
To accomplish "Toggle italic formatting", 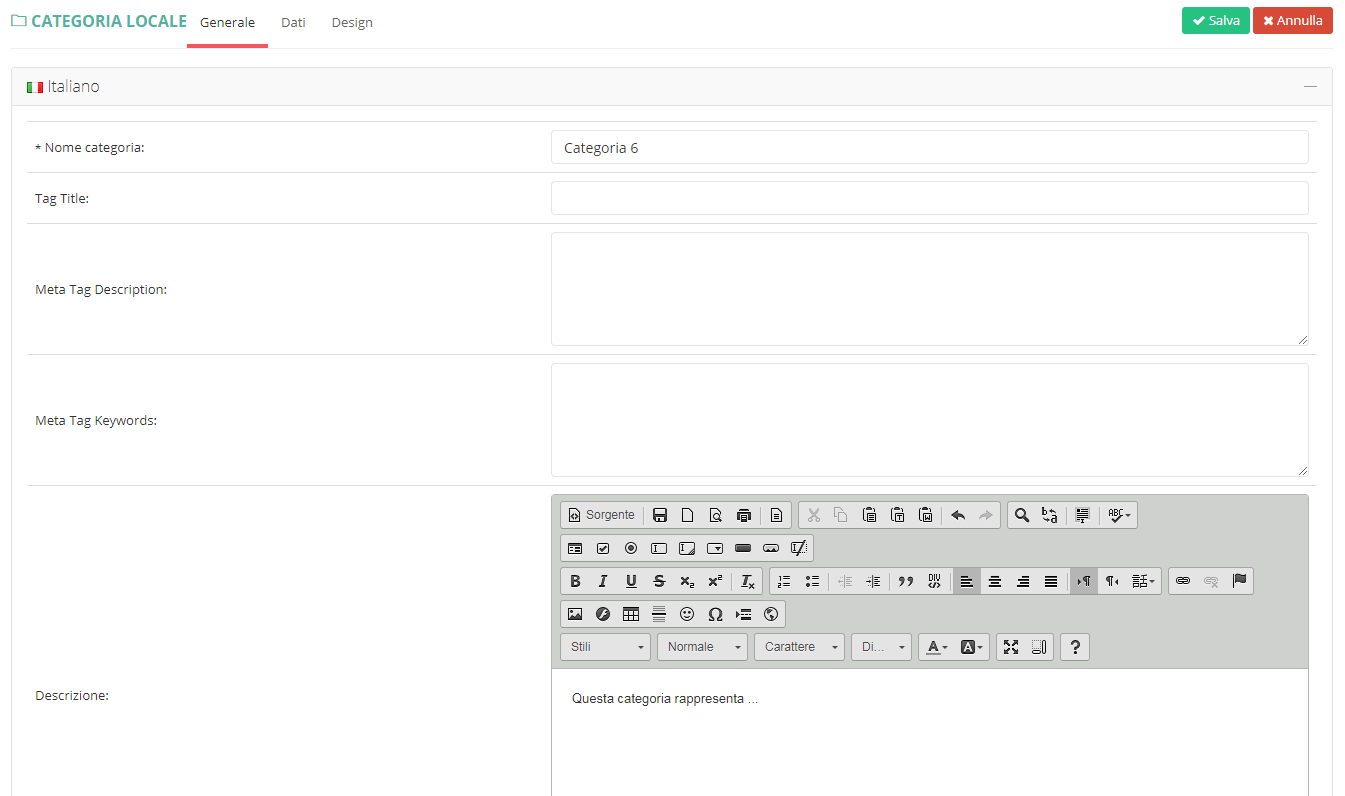I will pos(603,581).
